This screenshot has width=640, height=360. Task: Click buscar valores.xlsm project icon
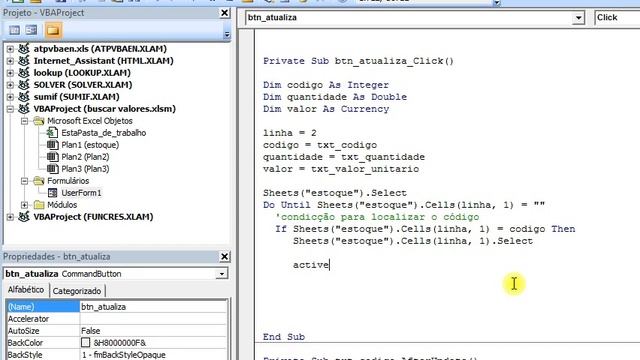tap(24, 109)
